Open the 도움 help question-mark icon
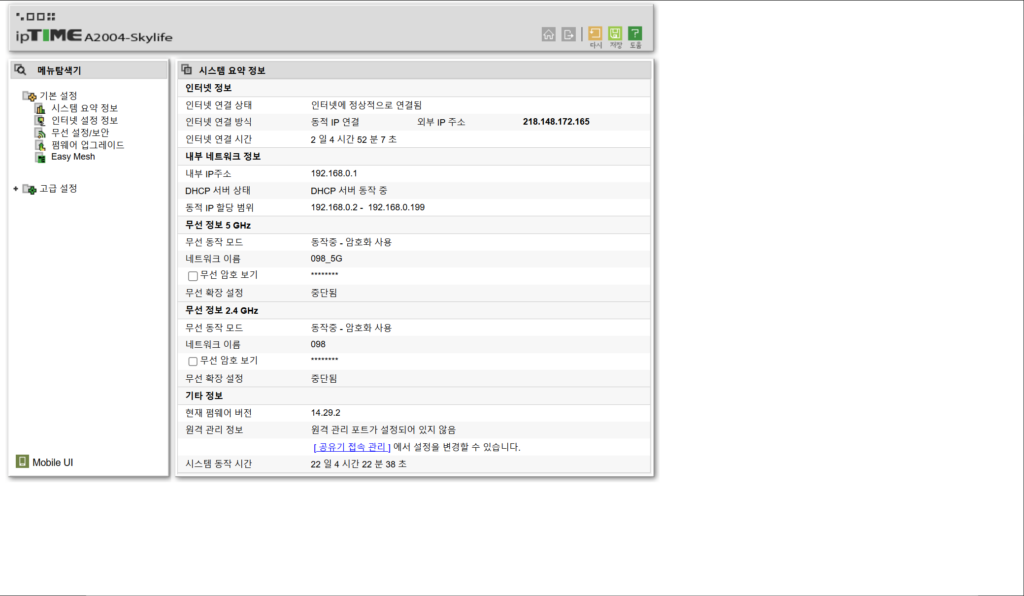 tap(635, 35)
